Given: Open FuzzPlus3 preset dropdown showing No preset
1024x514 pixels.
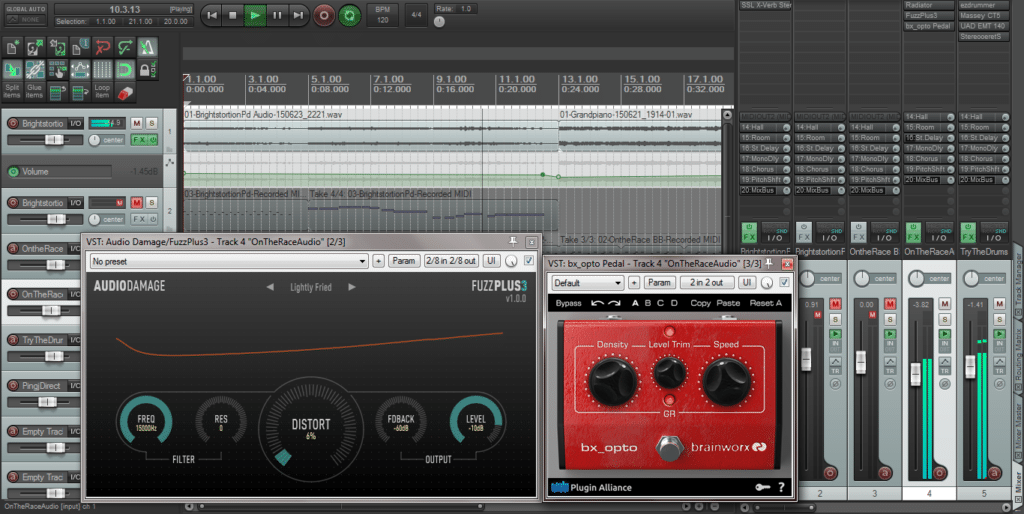Looking at the screenshot, I should point(229,261).
